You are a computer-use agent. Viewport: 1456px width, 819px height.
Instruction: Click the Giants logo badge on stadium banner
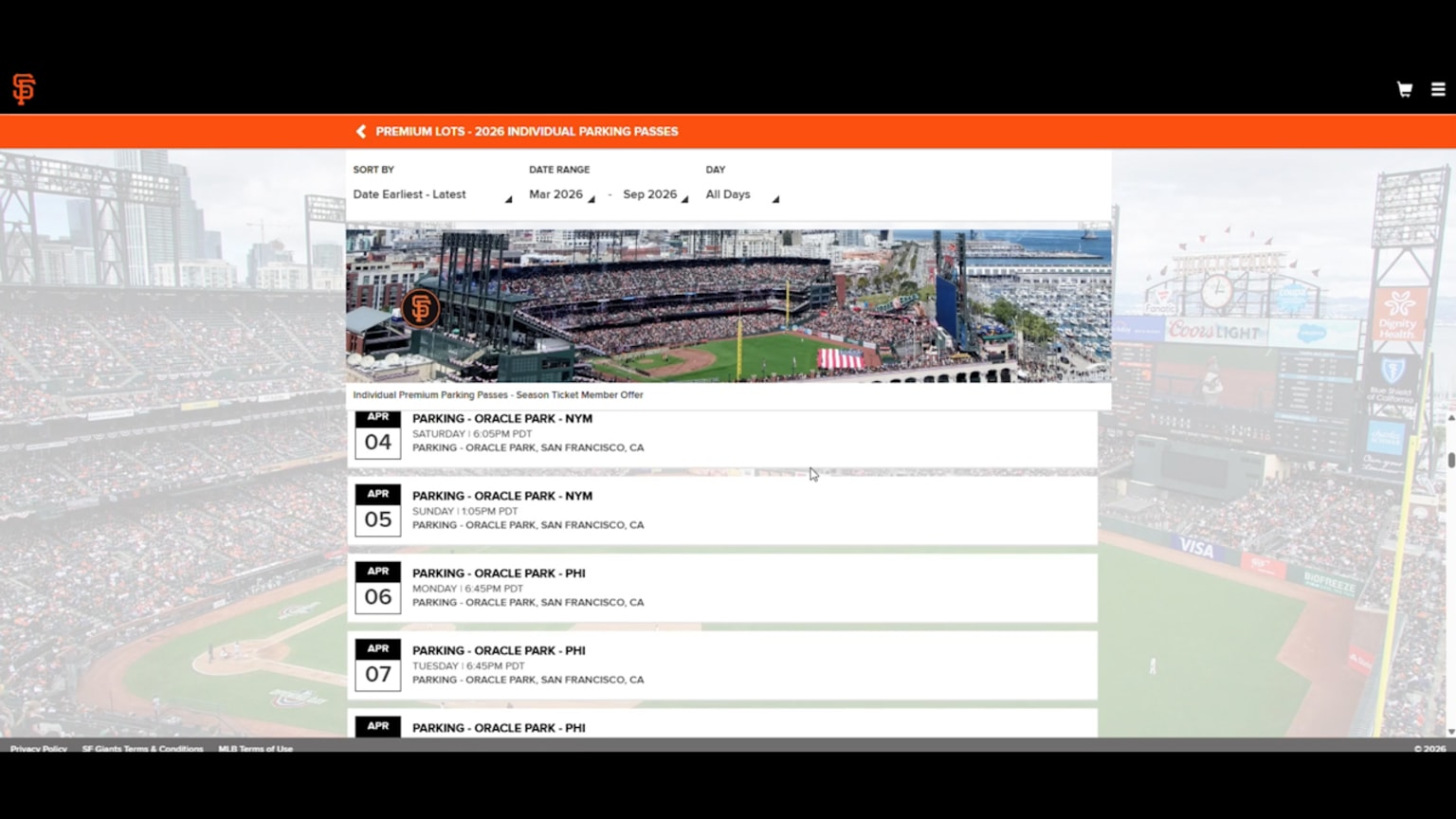pyautogui.click(x=420, y=308)
